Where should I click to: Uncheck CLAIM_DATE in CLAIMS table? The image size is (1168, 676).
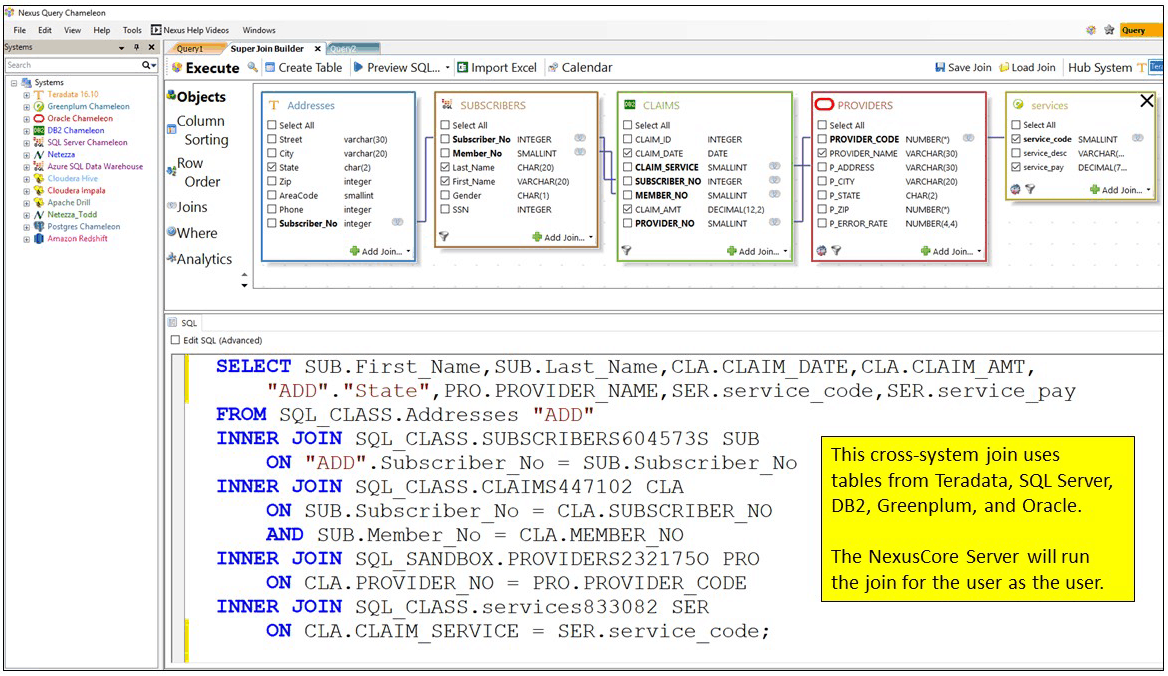[626, 154]
